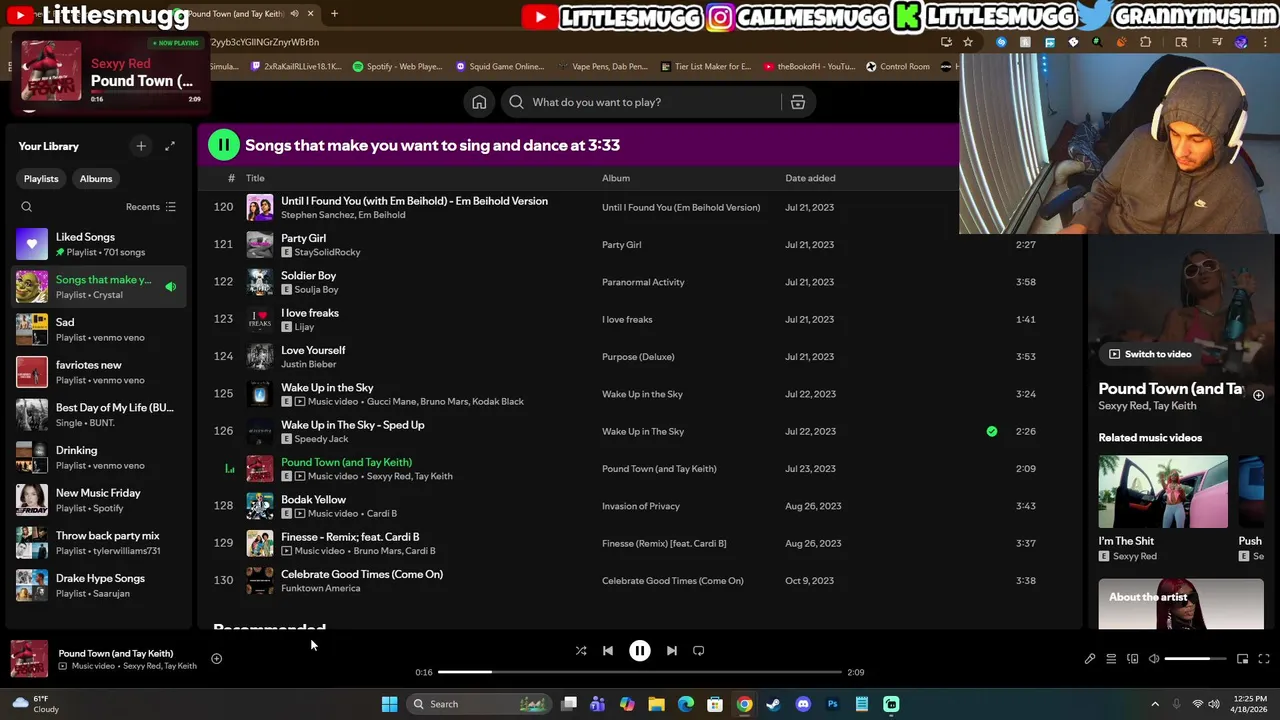Open the Squid Game Online bookmark

500,67
